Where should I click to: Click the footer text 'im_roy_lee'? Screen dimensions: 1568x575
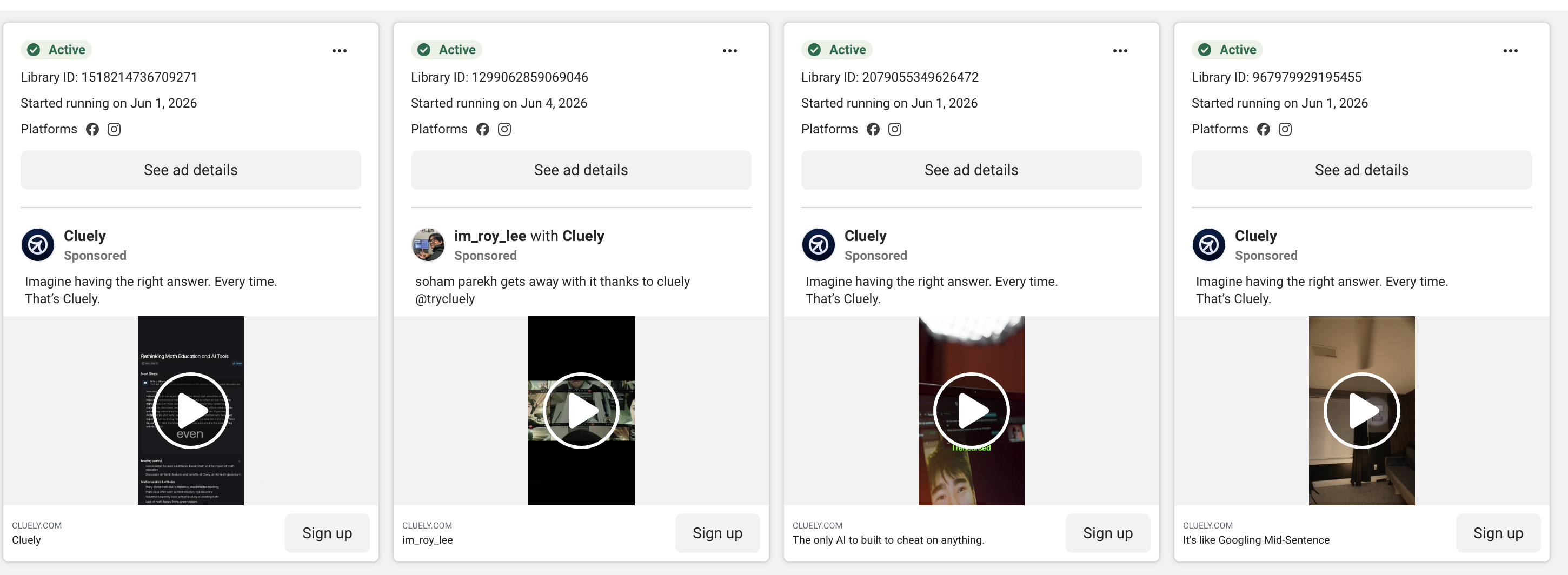coord(427,540)
